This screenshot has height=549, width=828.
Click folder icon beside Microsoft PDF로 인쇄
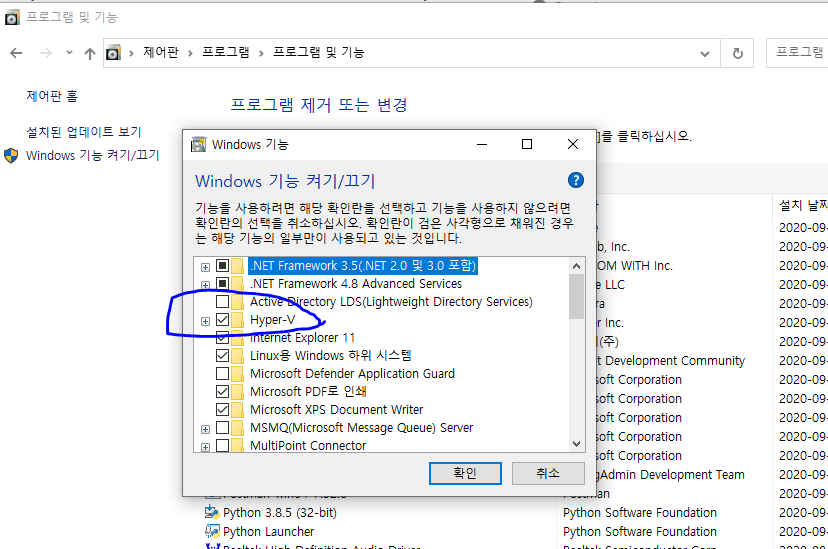pyautogui.click(x=238, y=391)
